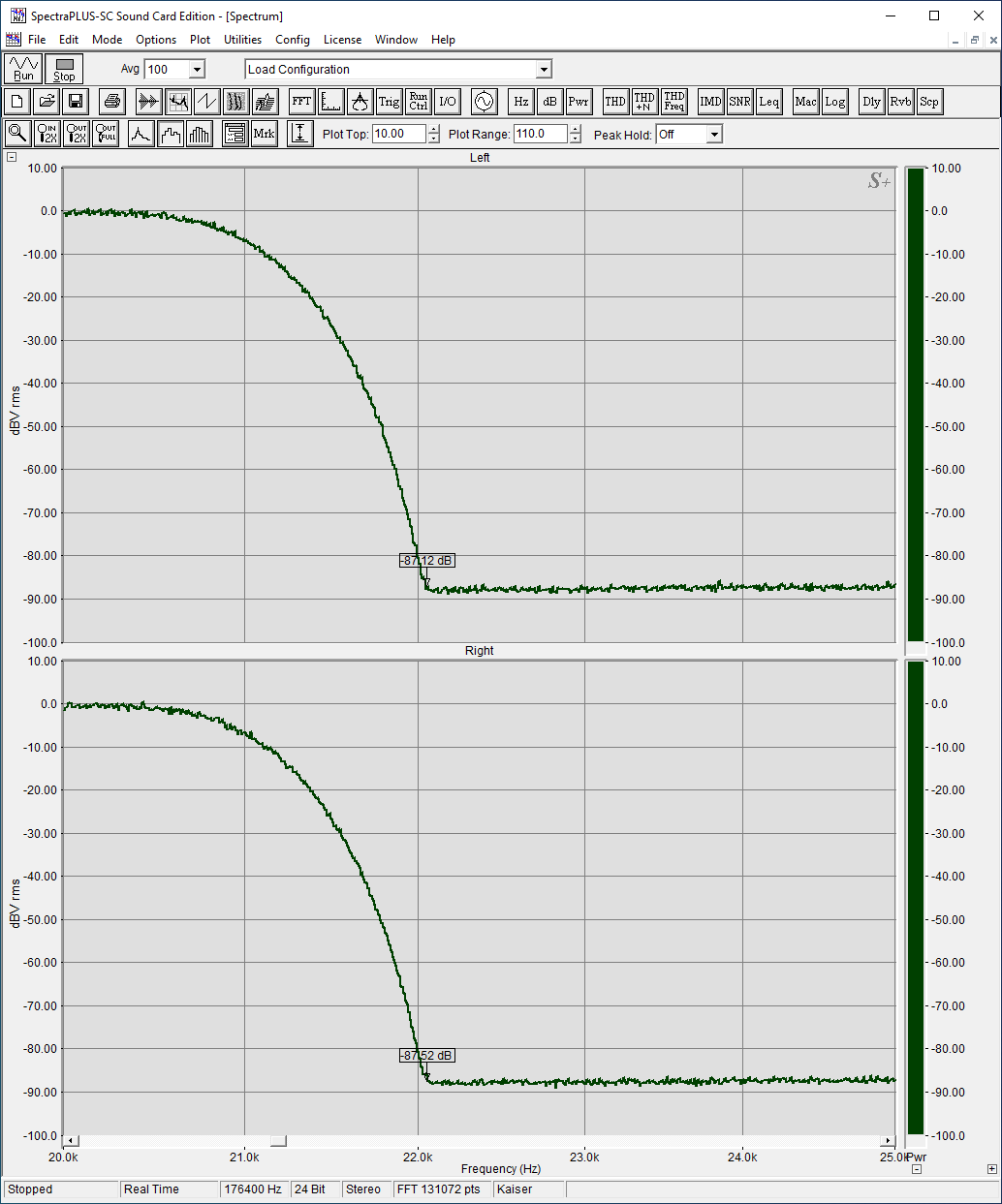Open the License menu
The height and width of the screenshot is (1204, 1002).
click(x=342, y=40)
